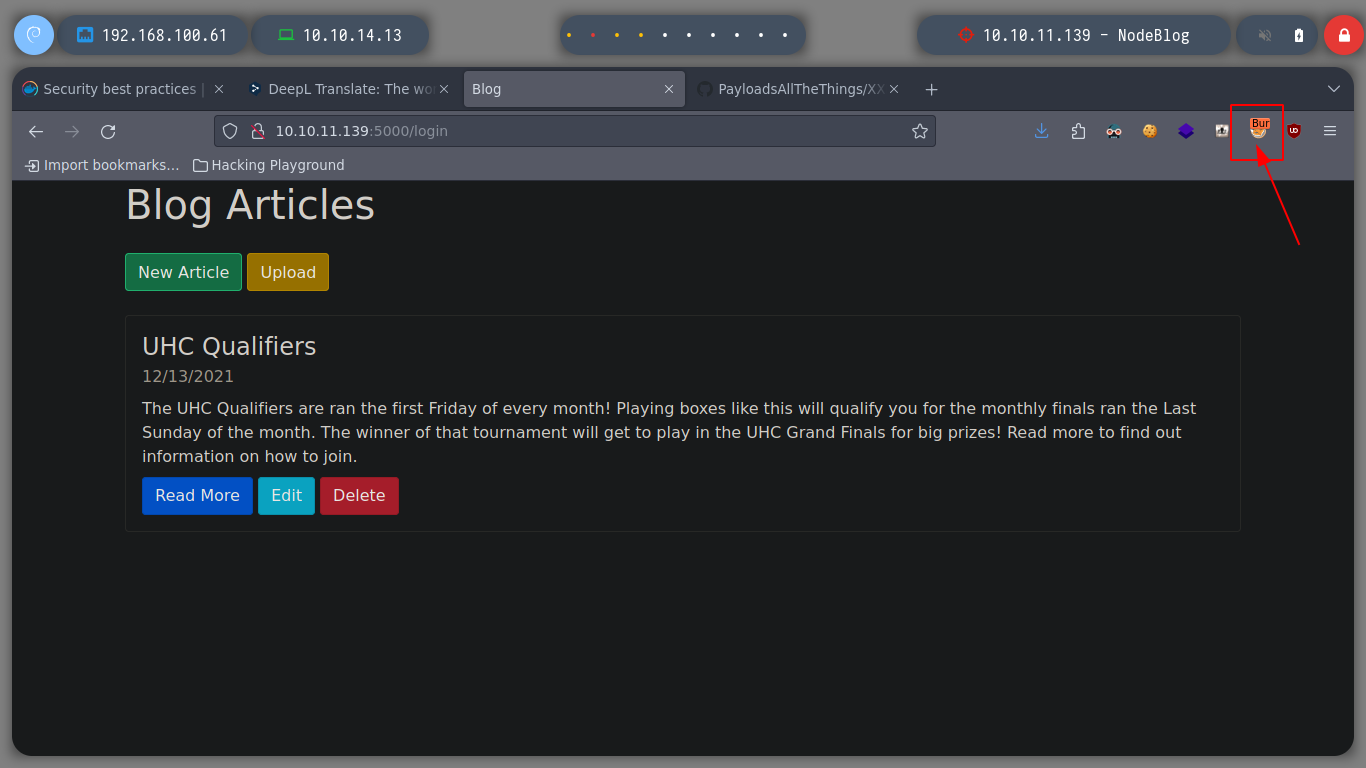
Task: Close the DeepL Translate tab
Action: coord(444,89)
